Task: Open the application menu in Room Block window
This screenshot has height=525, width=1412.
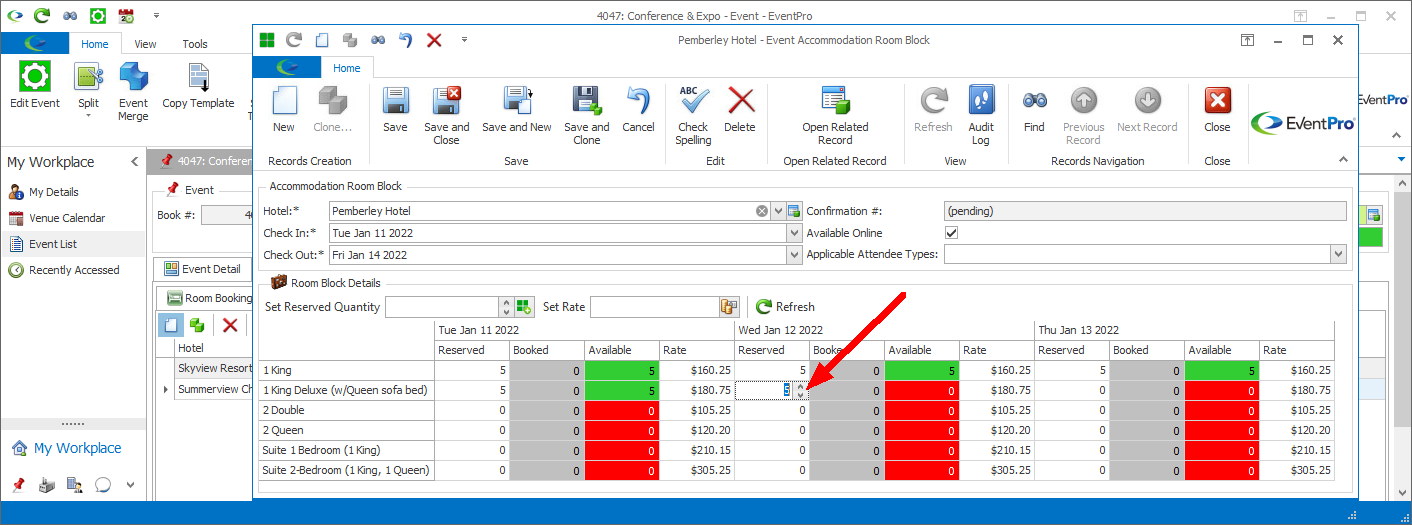Action: [287, 68]
